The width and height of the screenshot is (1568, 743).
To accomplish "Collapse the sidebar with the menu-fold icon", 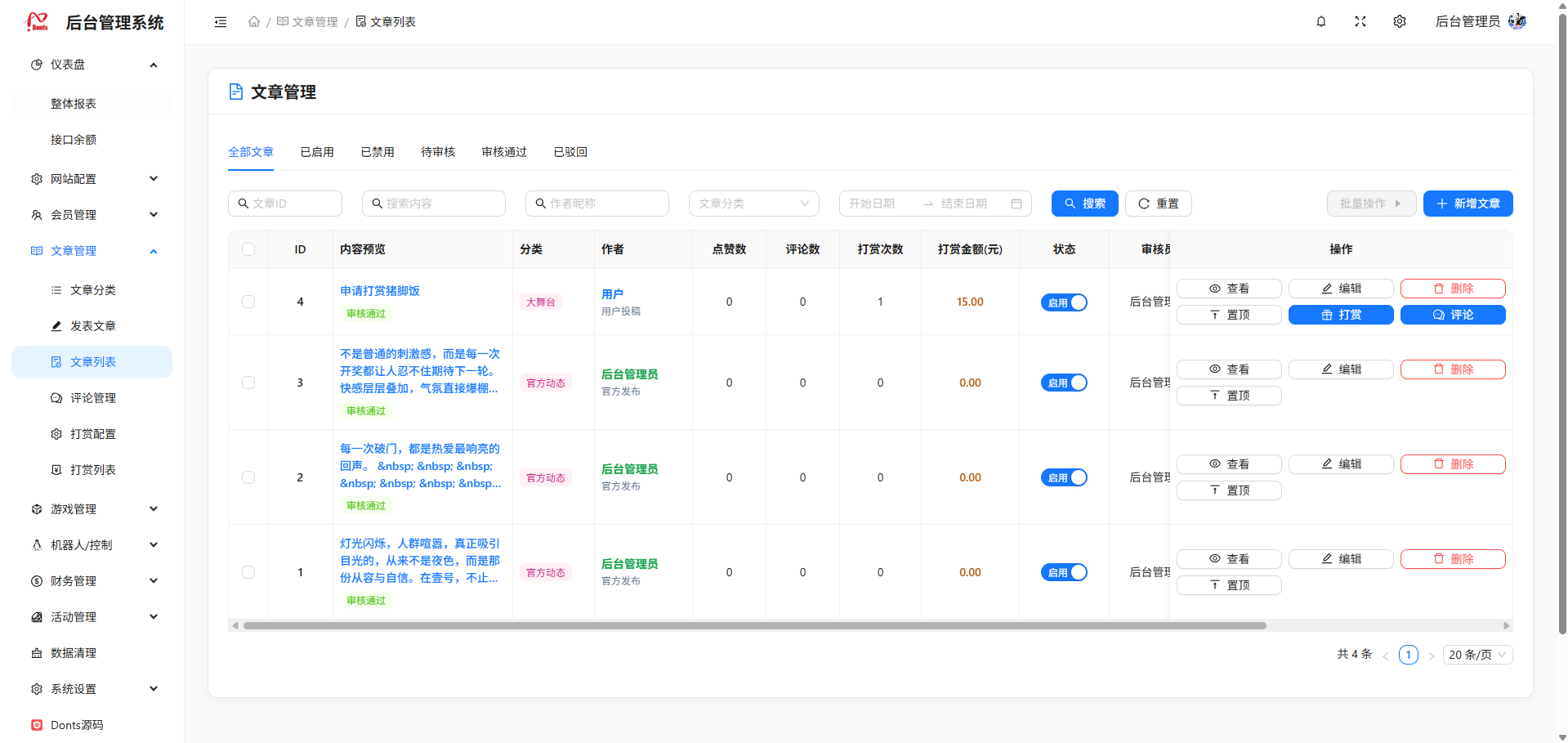I will coord(221,22).
